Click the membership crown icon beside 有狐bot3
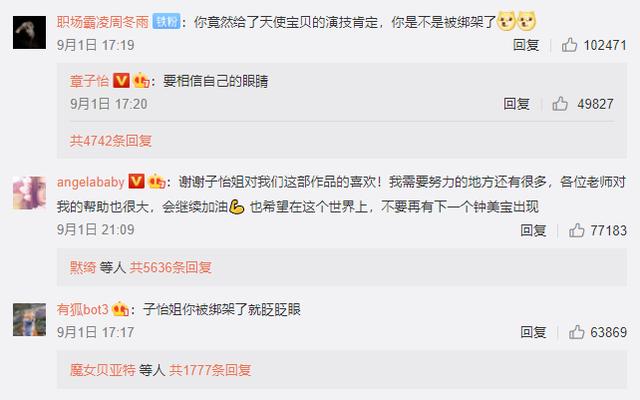 [x=120, y=309]
